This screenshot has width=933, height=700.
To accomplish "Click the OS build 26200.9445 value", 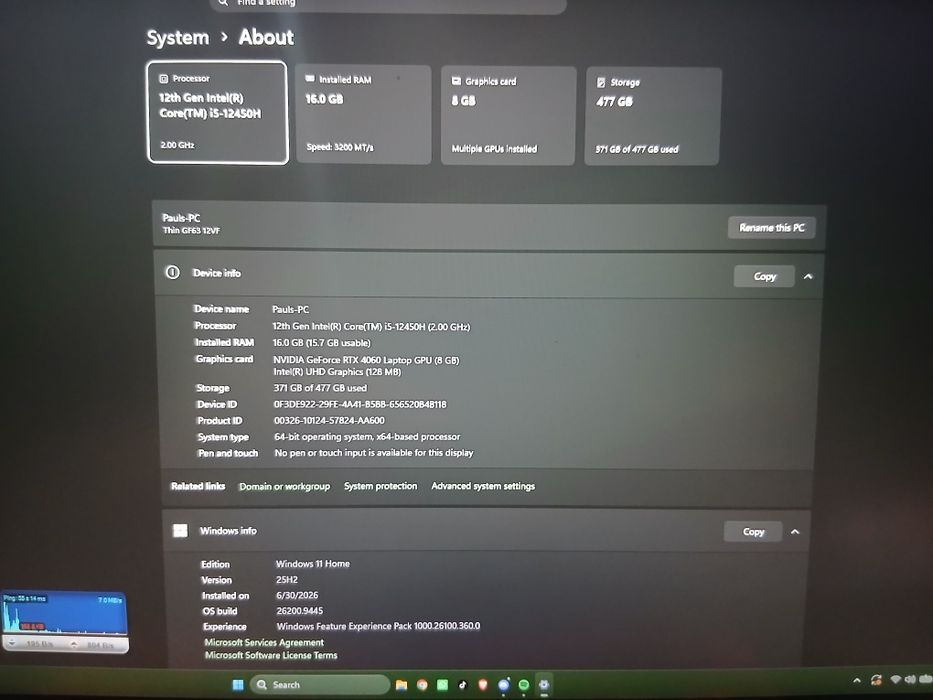I will pyautogui.click(x=300, y=611).
